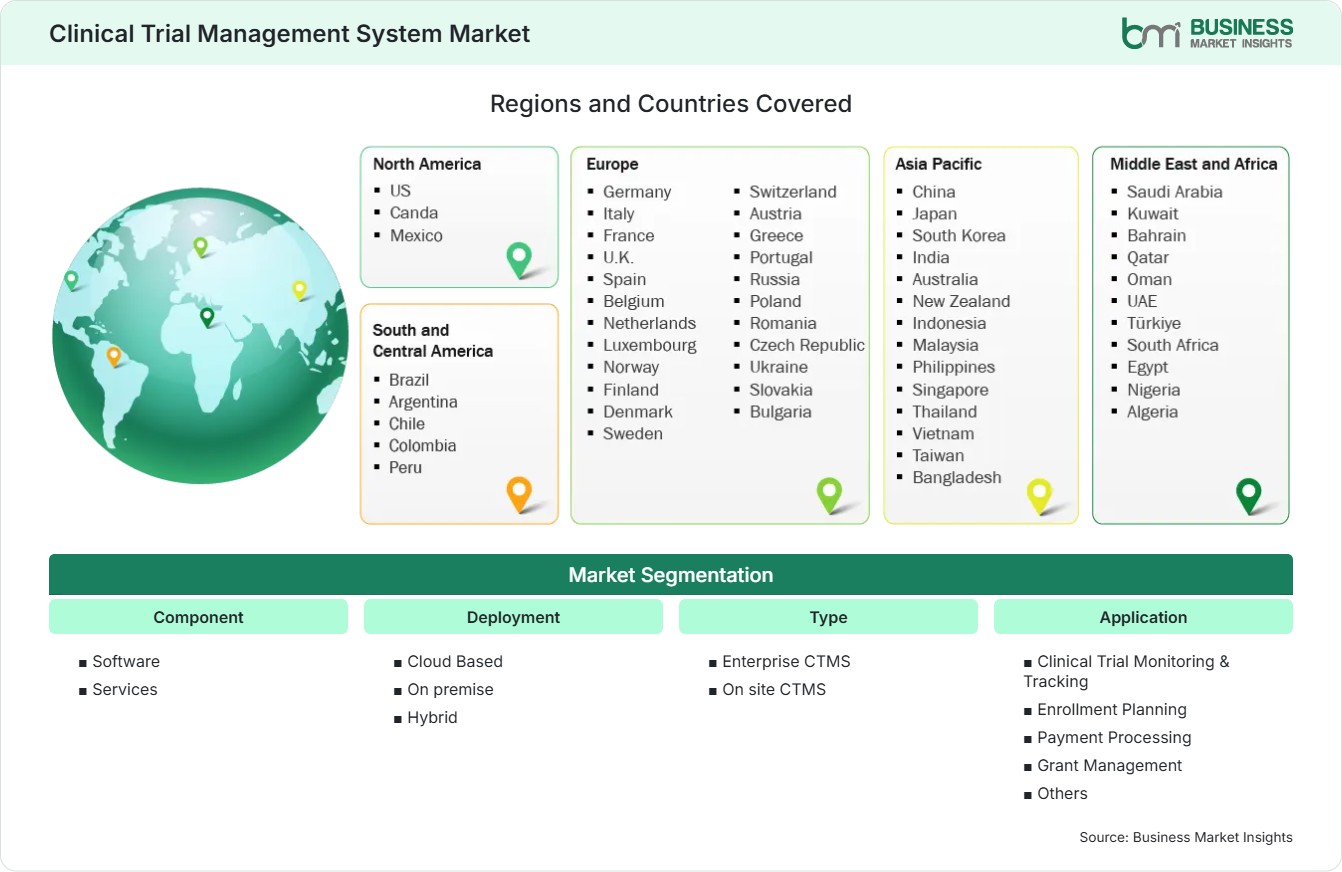
Task: Click the Grant Management application item
Action: [1110, 766]
